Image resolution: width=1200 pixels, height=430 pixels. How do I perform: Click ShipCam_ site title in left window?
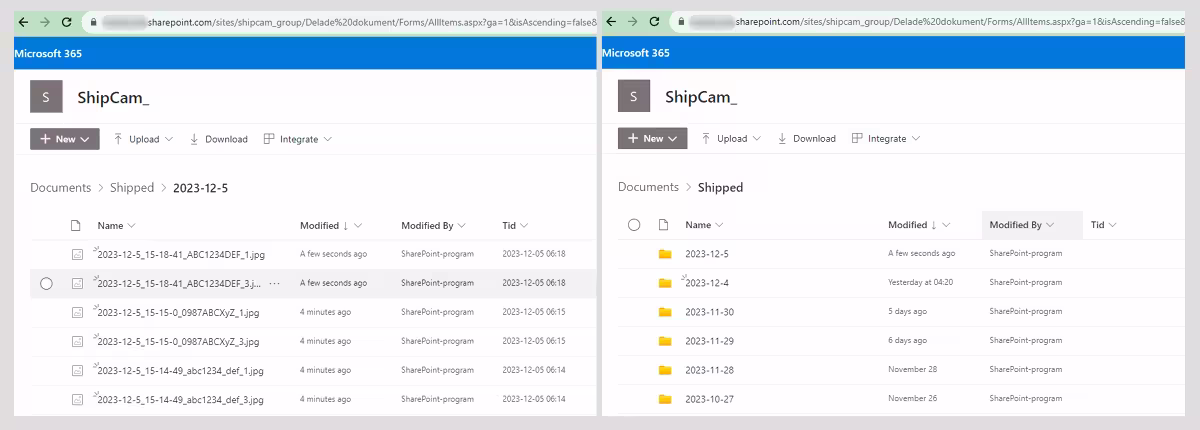point(113,97)
